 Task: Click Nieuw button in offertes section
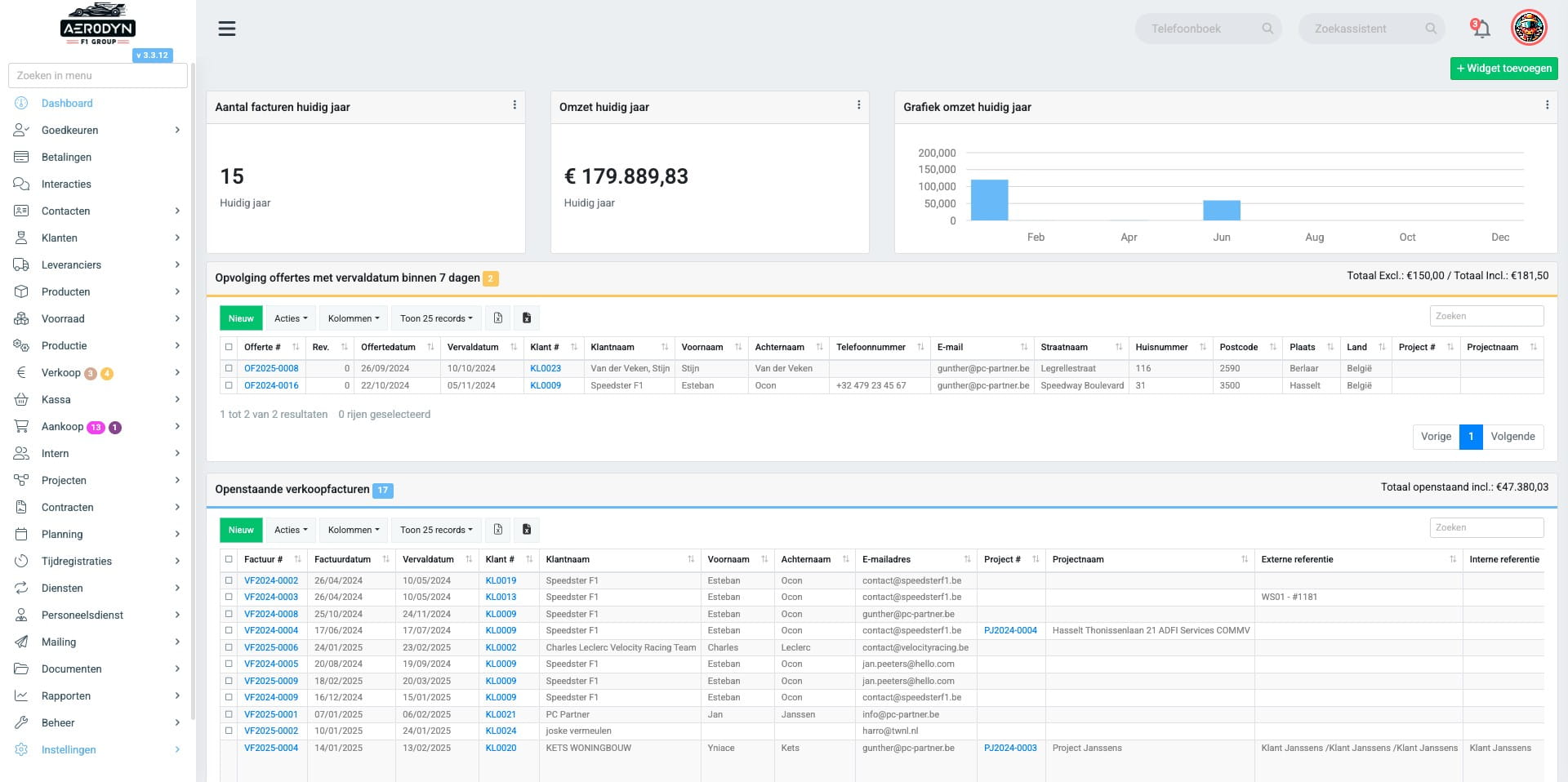click(x=241, y=318)
